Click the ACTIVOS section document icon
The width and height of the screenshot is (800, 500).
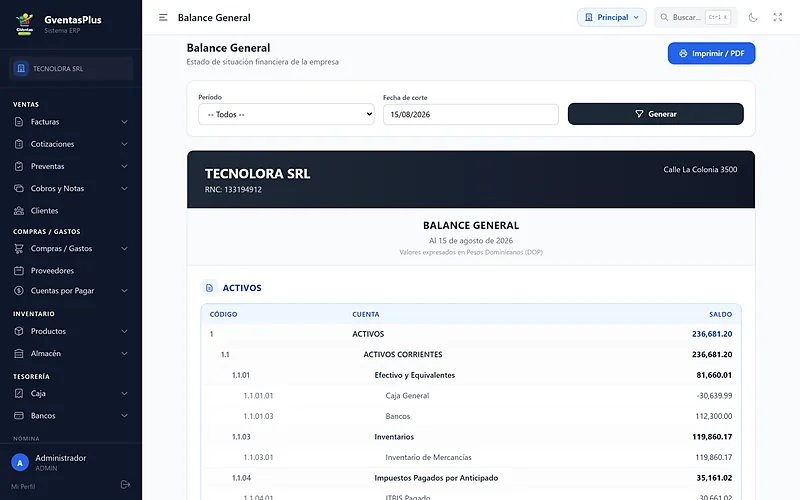[209, 288]
